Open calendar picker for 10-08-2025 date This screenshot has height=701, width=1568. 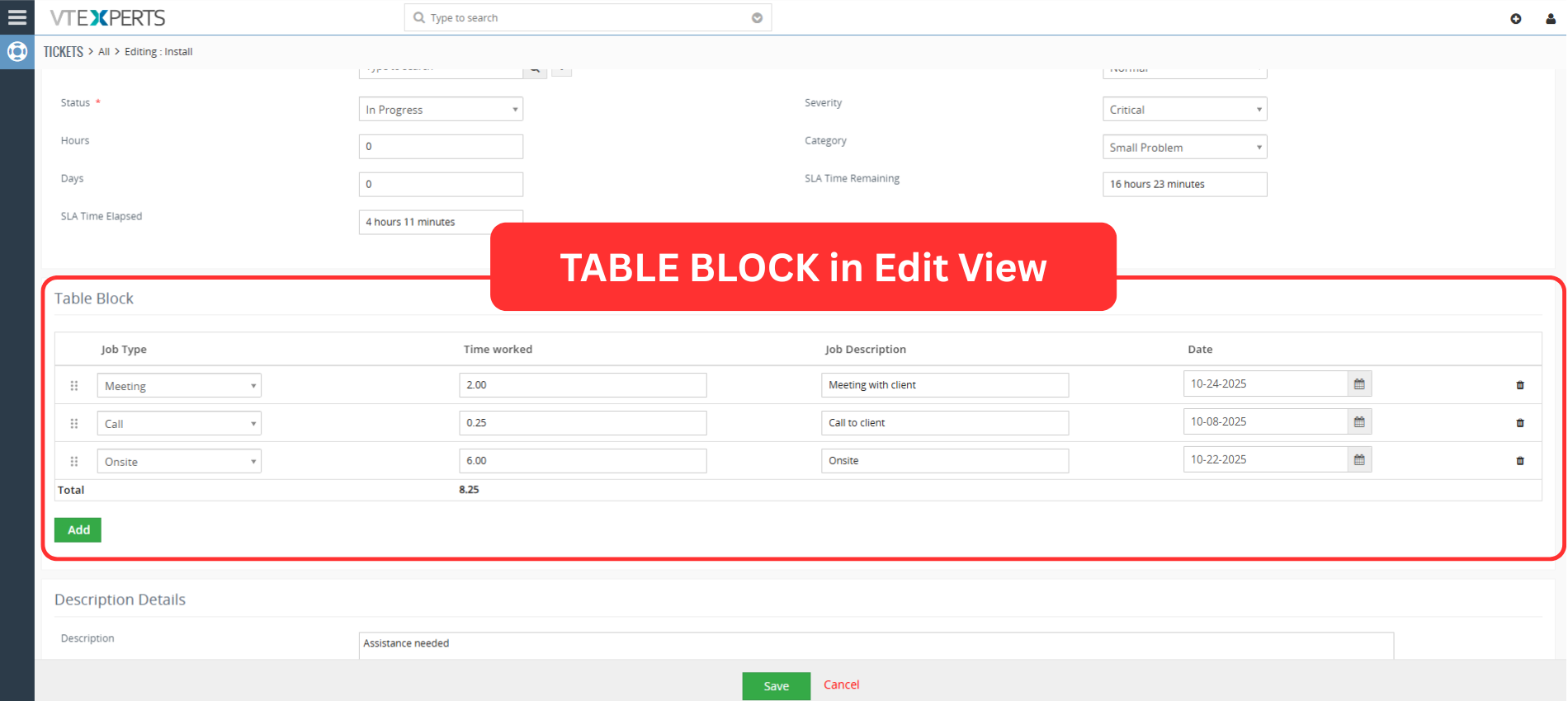point(1359,422)
